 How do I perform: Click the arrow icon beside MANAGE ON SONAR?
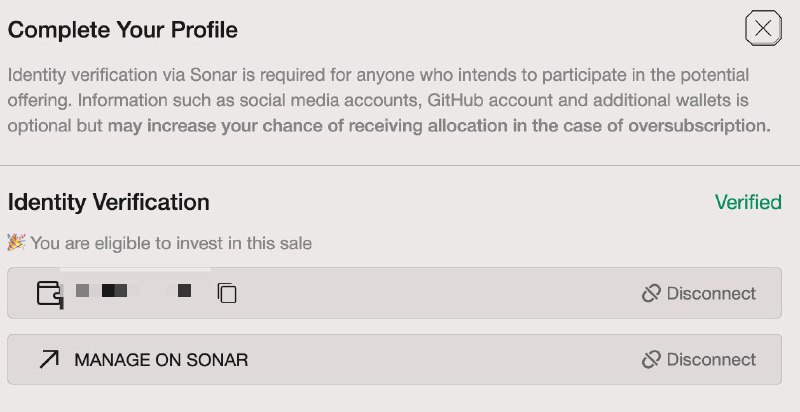[48, 359]
